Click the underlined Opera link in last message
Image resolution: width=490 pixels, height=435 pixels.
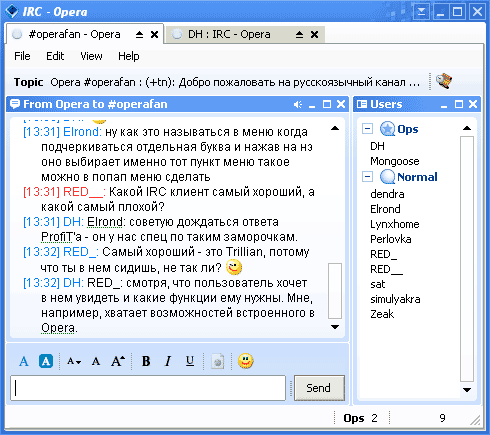(x=58, y=328)
